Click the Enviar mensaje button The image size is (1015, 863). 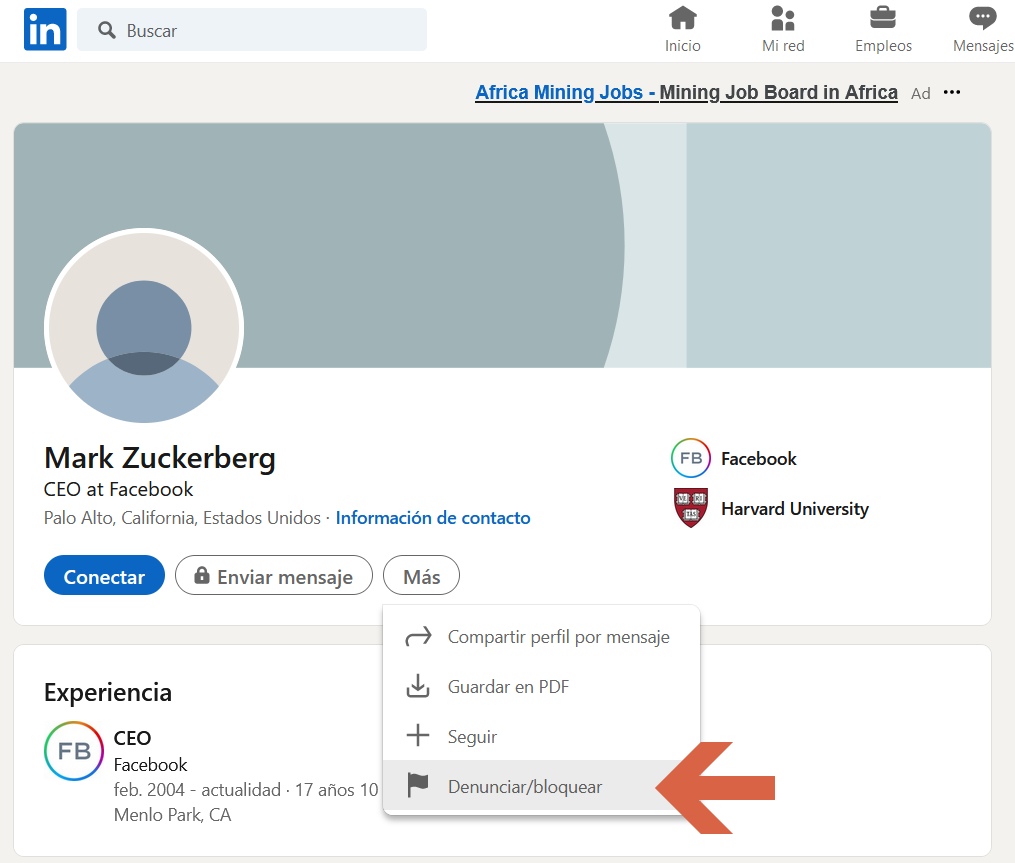click(274, 576)
